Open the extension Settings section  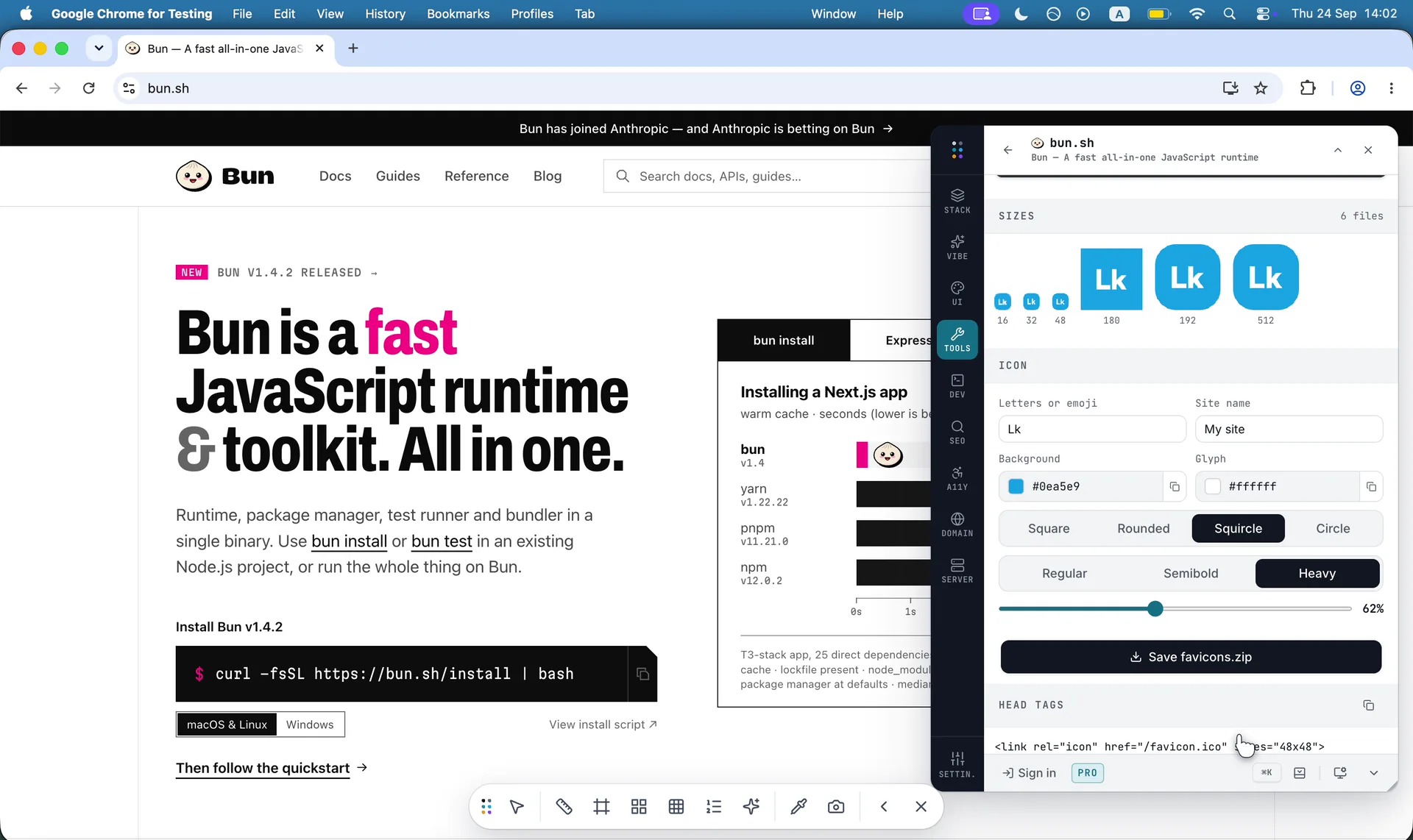click(x=957, y=764)
